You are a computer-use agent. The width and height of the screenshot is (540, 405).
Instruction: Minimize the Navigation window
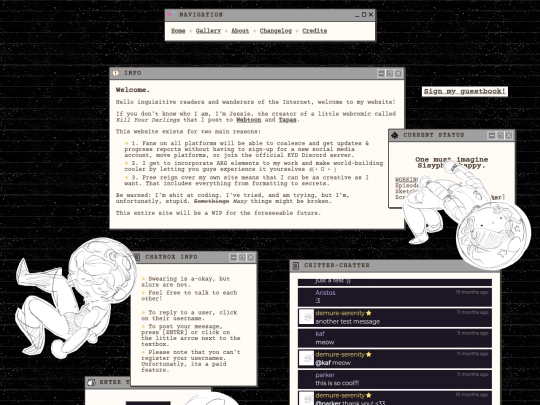(357, 15)
